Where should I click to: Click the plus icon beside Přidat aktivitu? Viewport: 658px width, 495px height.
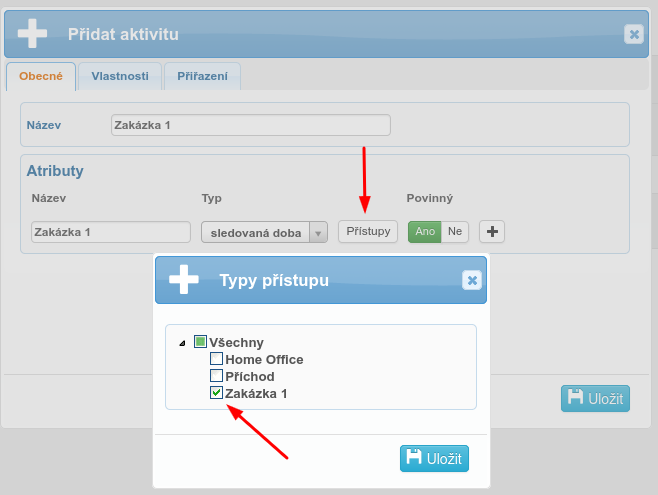coord(32,34)
